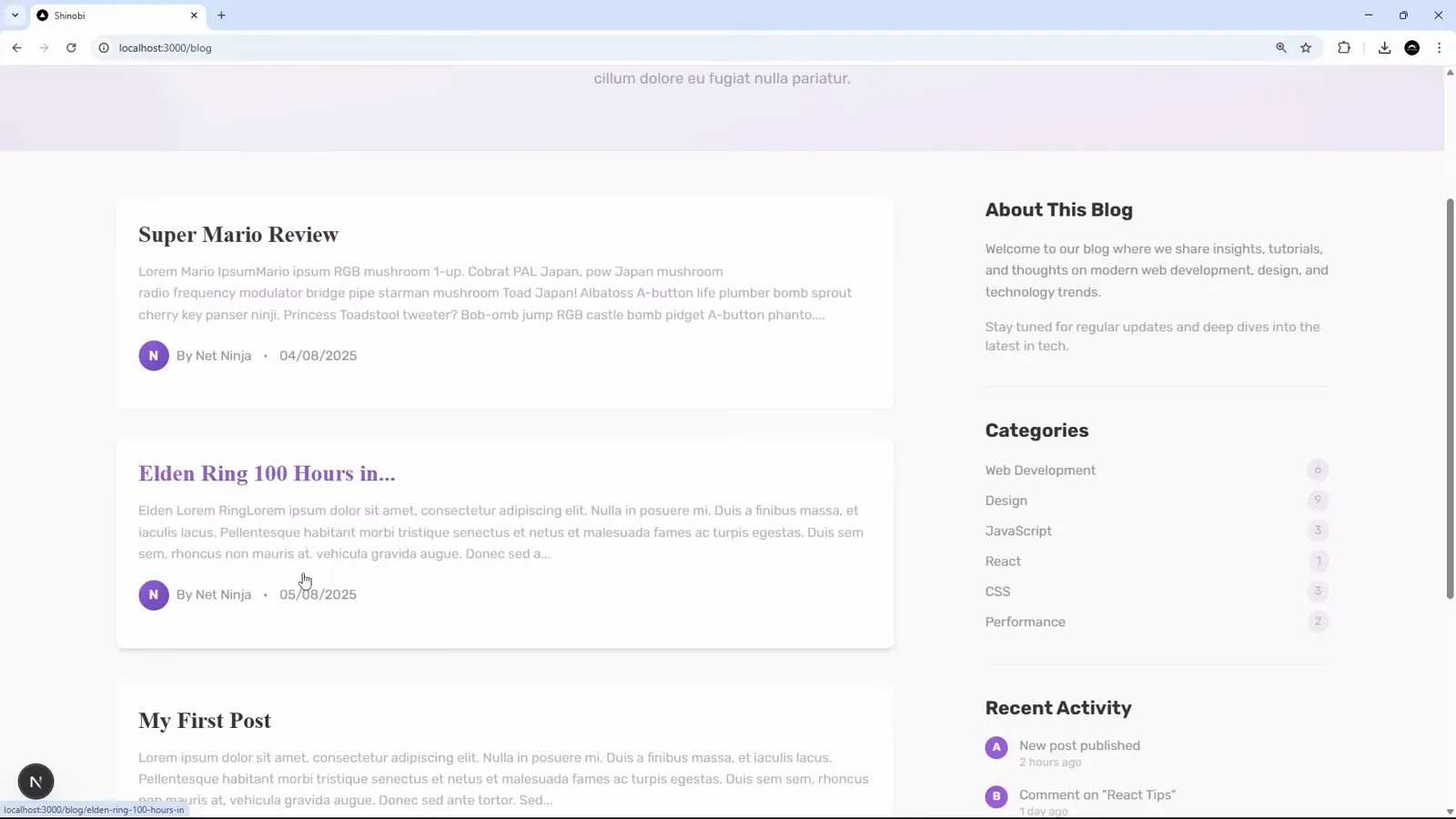Select the Shinobi browser tab
1456x819 pixels.
click(118, 15)
